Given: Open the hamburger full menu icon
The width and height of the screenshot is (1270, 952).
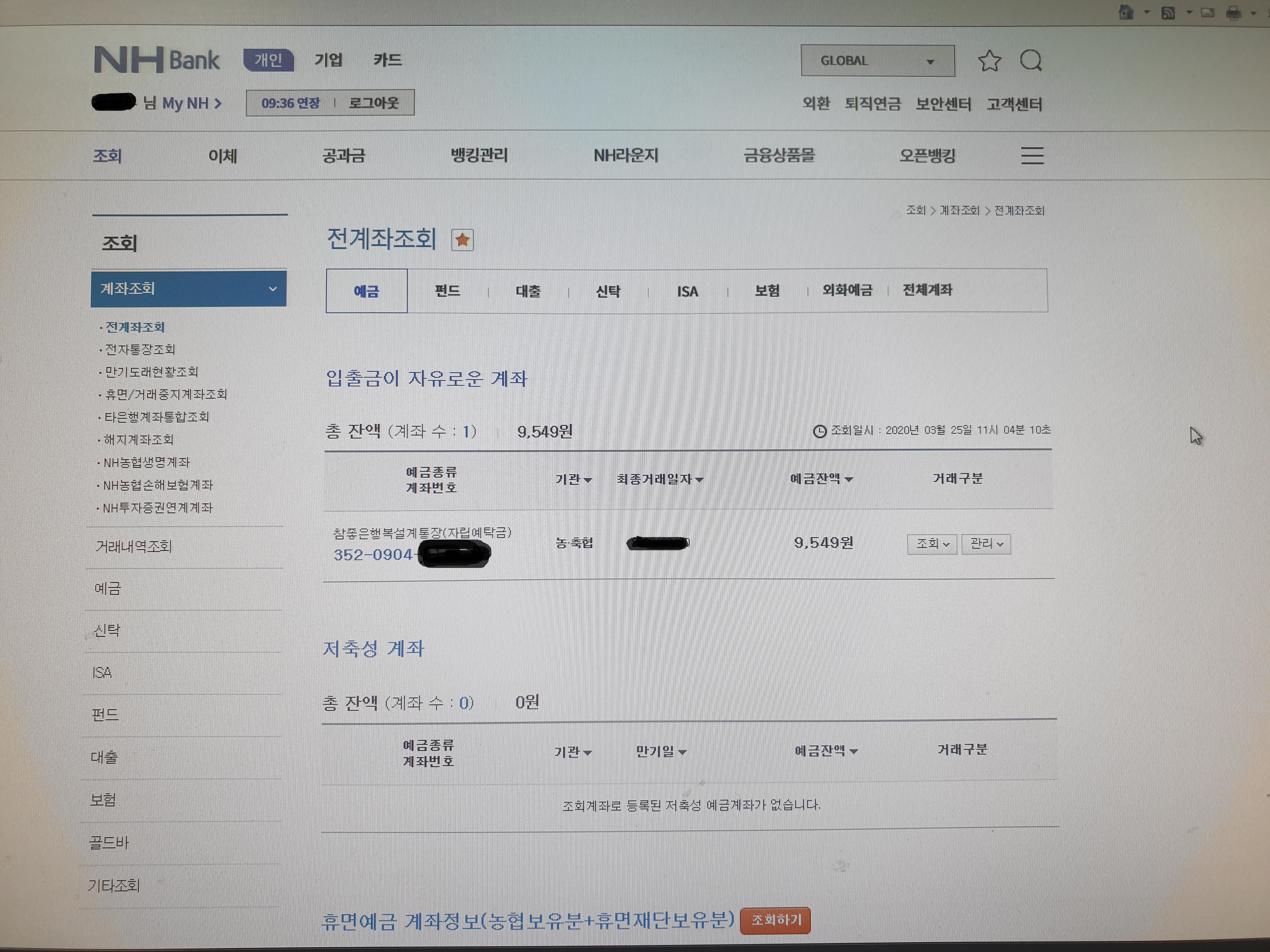Looking at the screenshot, I should 1032,156.
